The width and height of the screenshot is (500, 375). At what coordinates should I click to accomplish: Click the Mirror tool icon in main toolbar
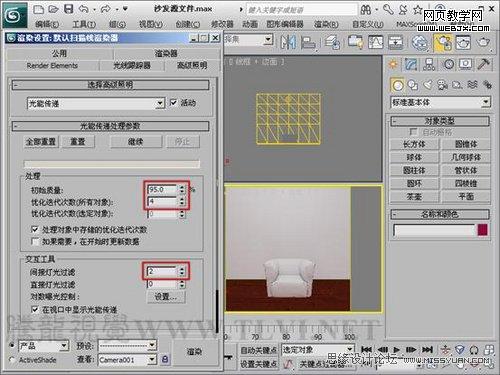[288, 42]
